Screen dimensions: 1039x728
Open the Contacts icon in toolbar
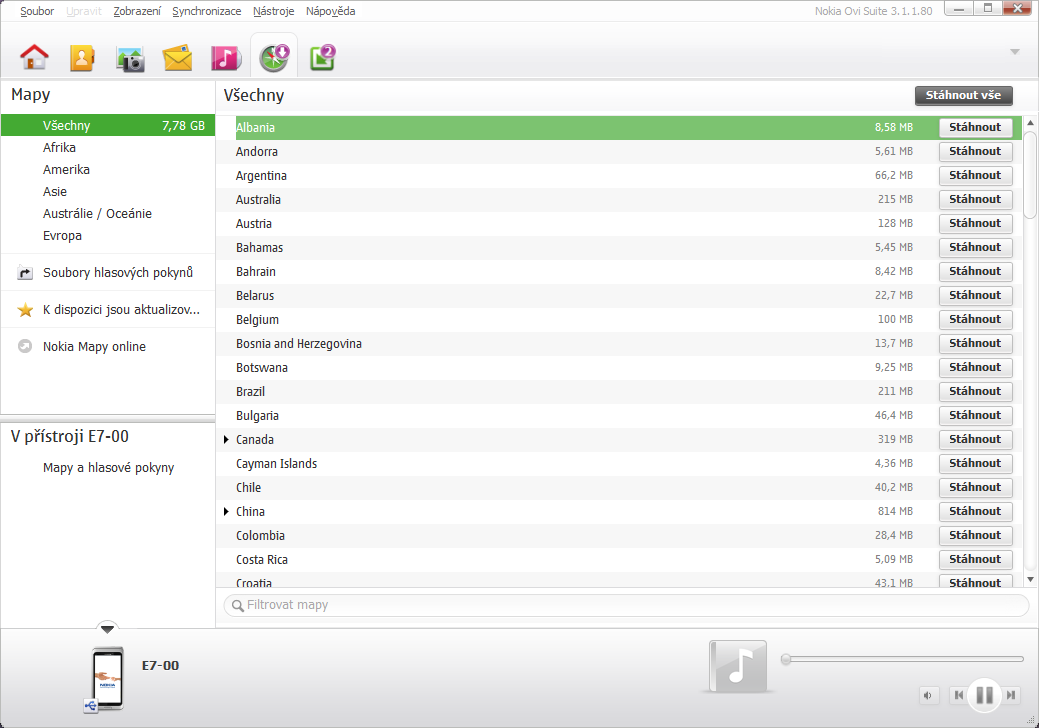coord(82,58)
